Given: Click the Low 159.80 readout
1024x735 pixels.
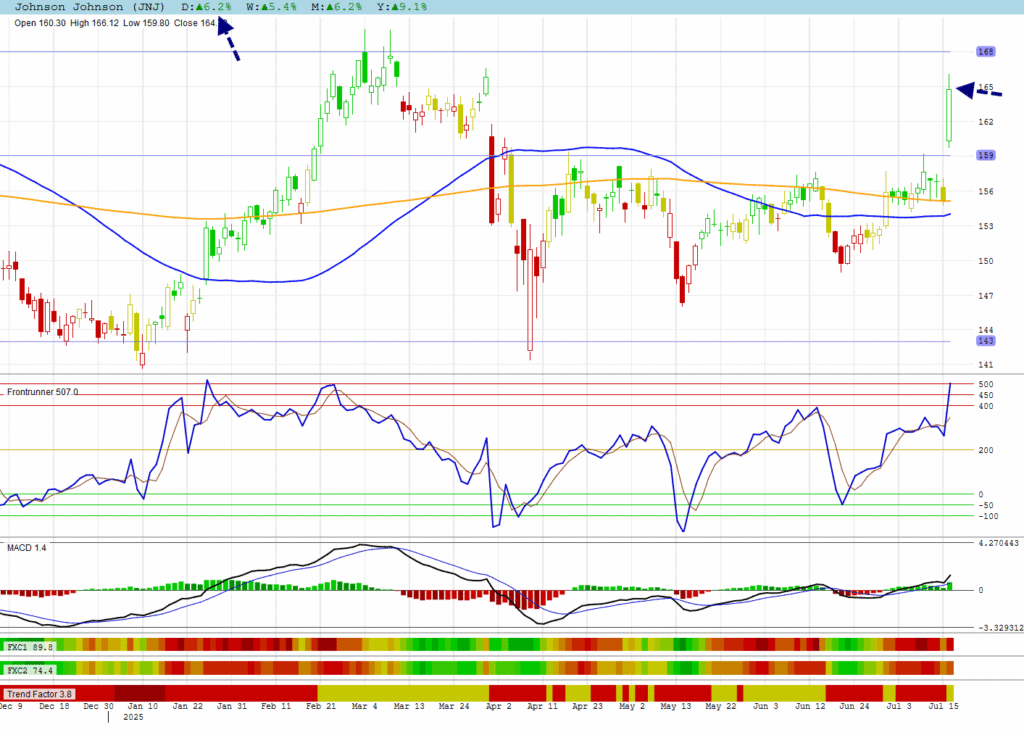Looking at the screenshot, I should coord(146,23).
